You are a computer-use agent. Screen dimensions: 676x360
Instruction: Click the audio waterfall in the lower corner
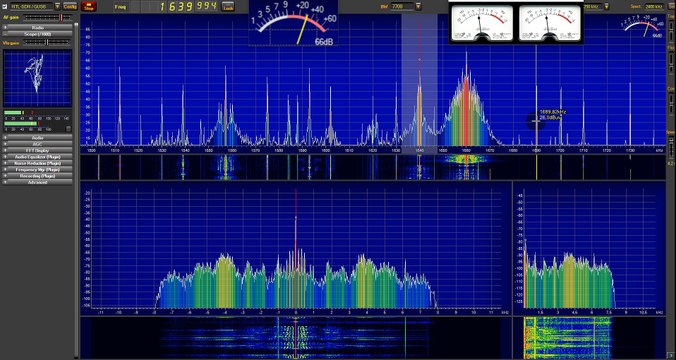point(589,338)
